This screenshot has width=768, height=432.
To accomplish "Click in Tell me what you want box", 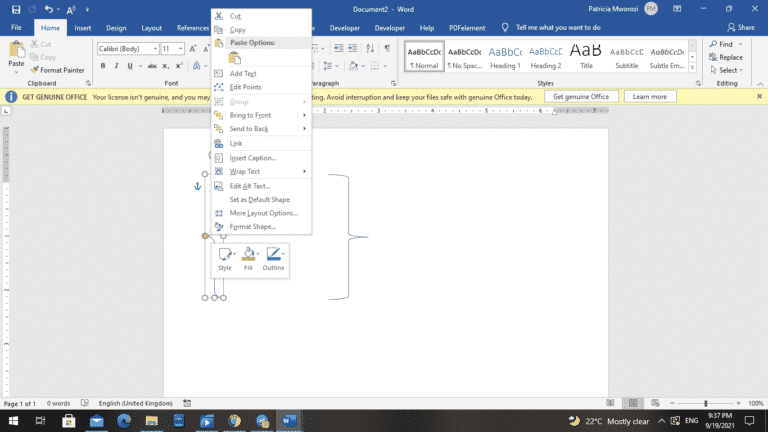I will click(x=558, y=27).
